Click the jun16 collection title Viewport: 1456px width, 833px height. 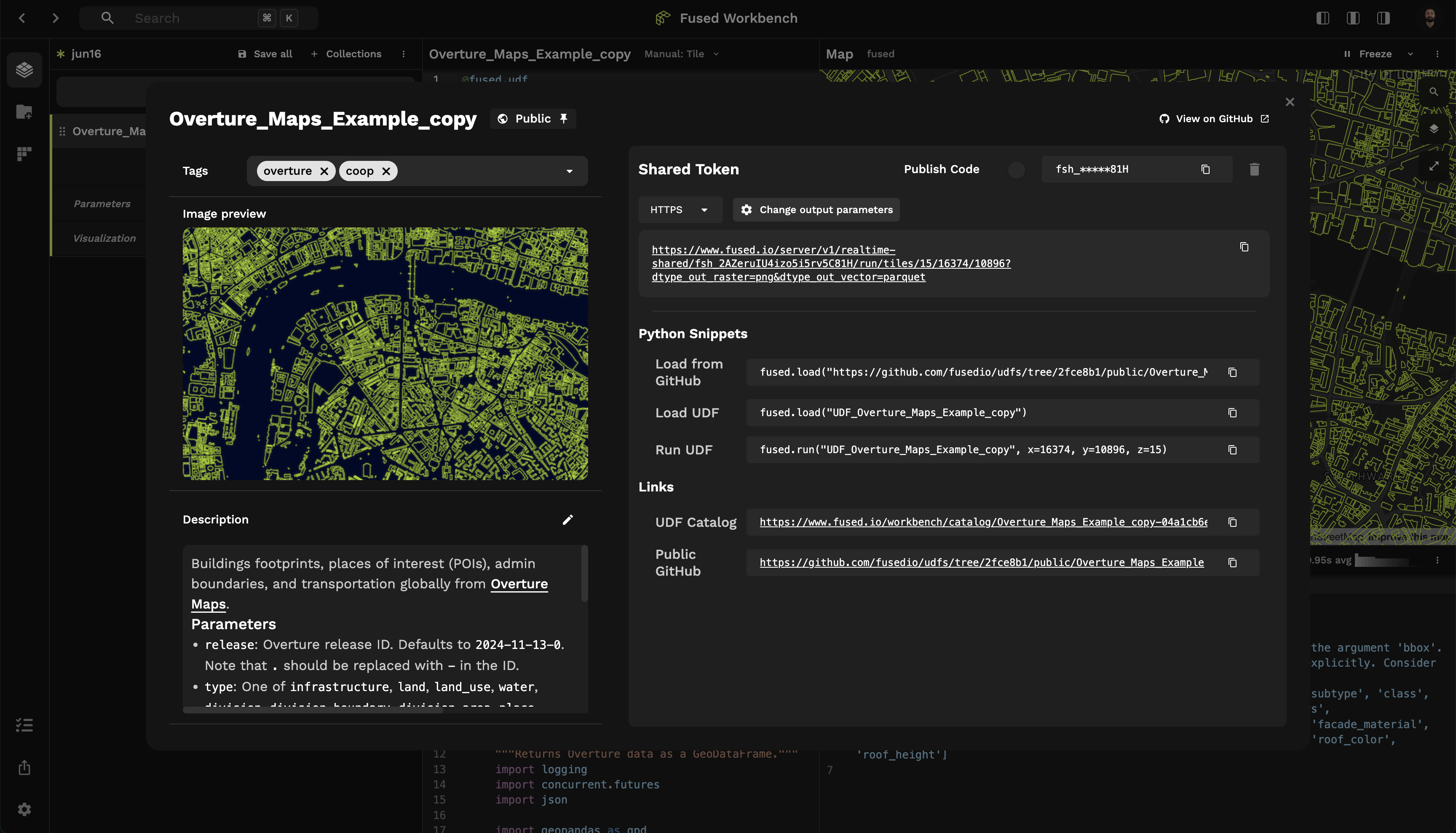[x=86, y=54]
